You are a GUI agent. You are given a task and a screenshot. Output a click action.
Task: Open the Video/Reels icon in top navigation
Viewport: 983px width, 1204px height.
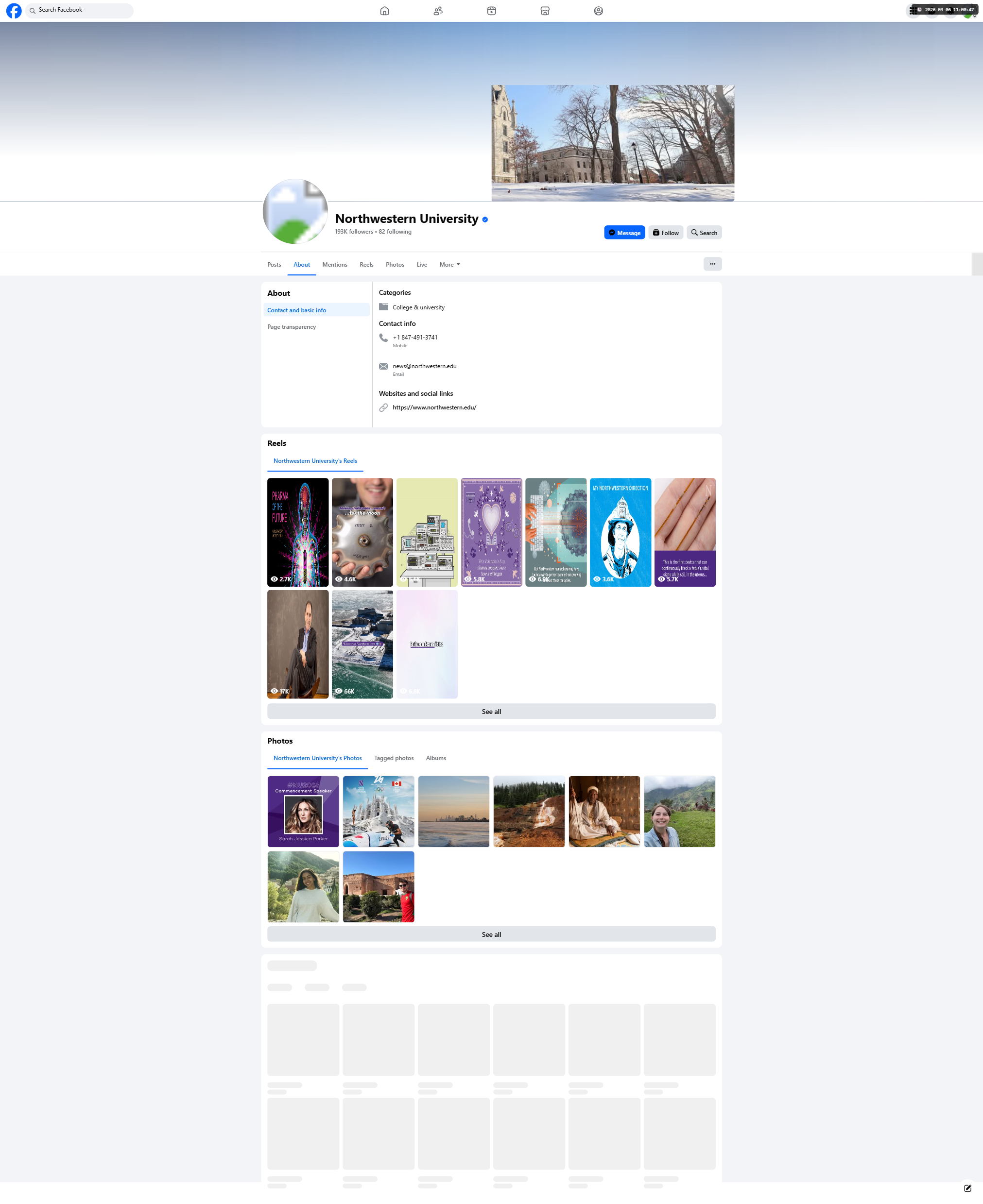click(492, 11)
